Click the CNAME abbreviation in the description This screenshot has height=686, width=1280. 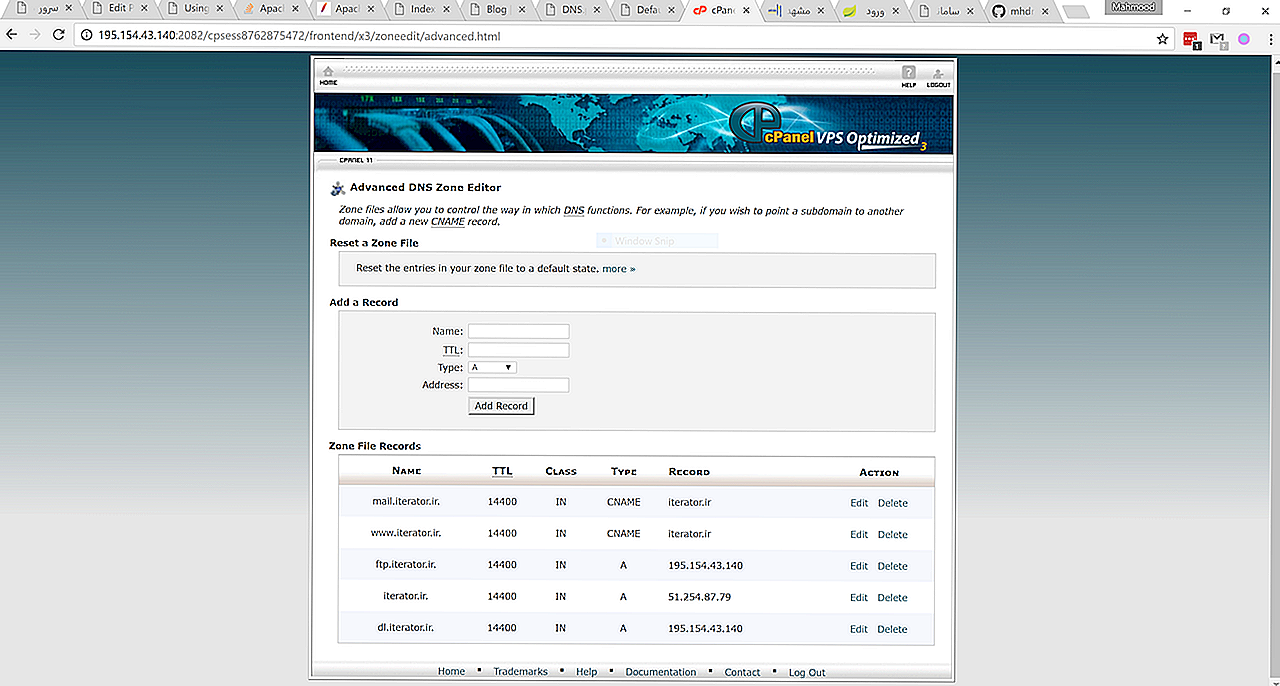pos(448,222)
